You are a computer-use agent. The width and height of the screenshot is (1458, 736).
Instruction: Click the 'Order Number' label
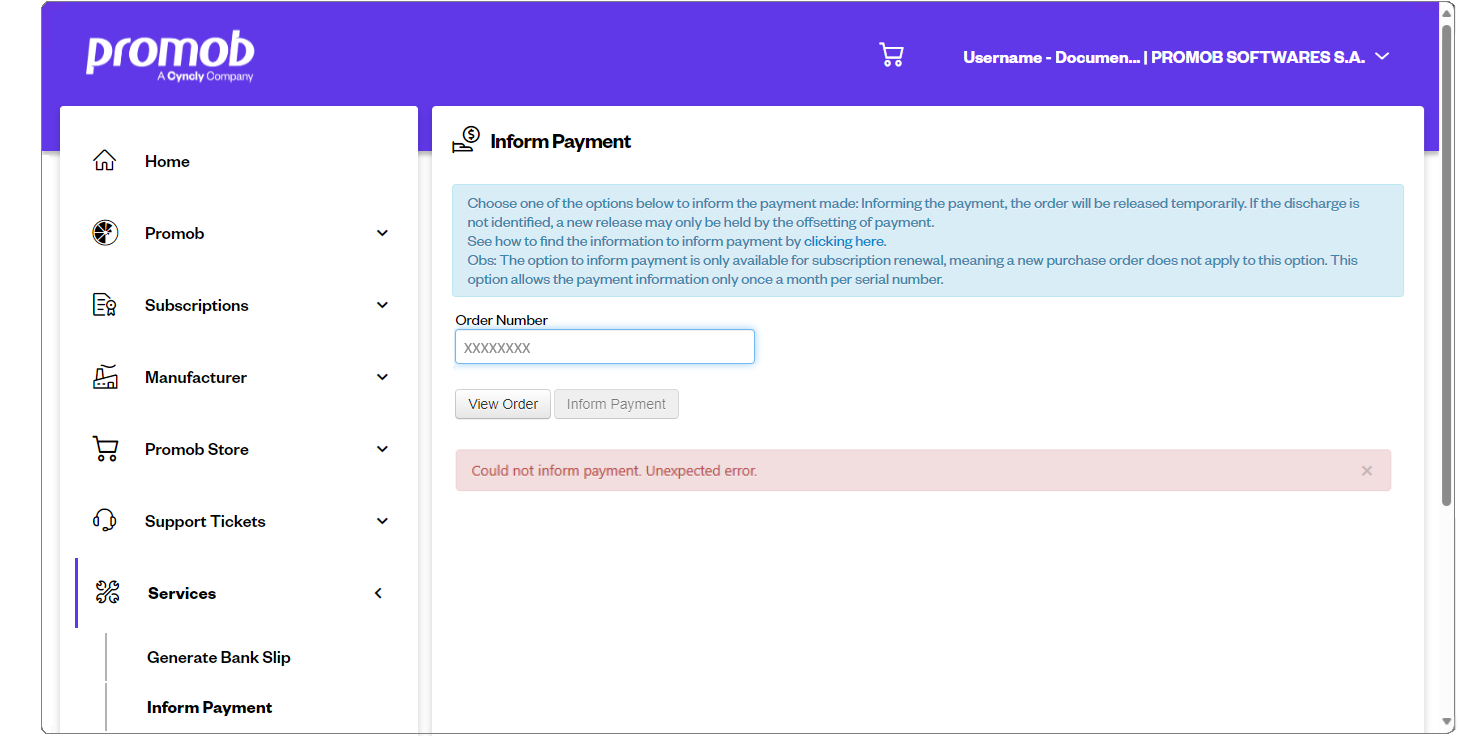click(x=502, y=320)
